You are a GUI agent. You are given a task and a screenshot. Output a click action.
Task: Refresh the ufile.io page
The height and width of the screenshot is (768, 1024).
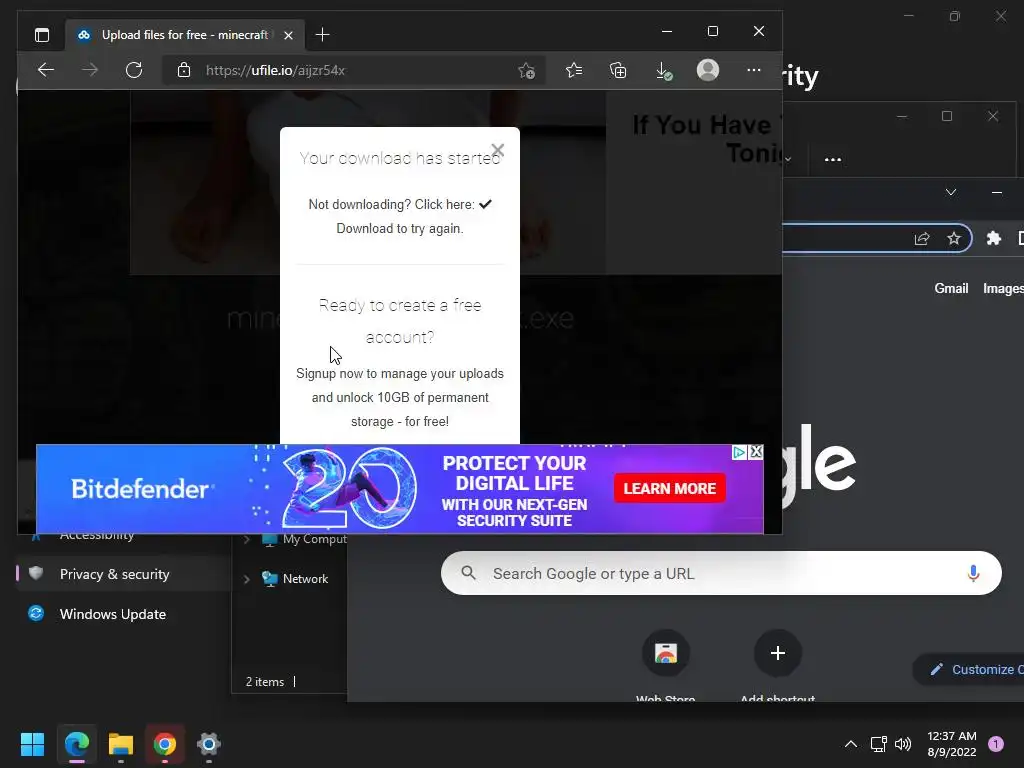(134, 70)
